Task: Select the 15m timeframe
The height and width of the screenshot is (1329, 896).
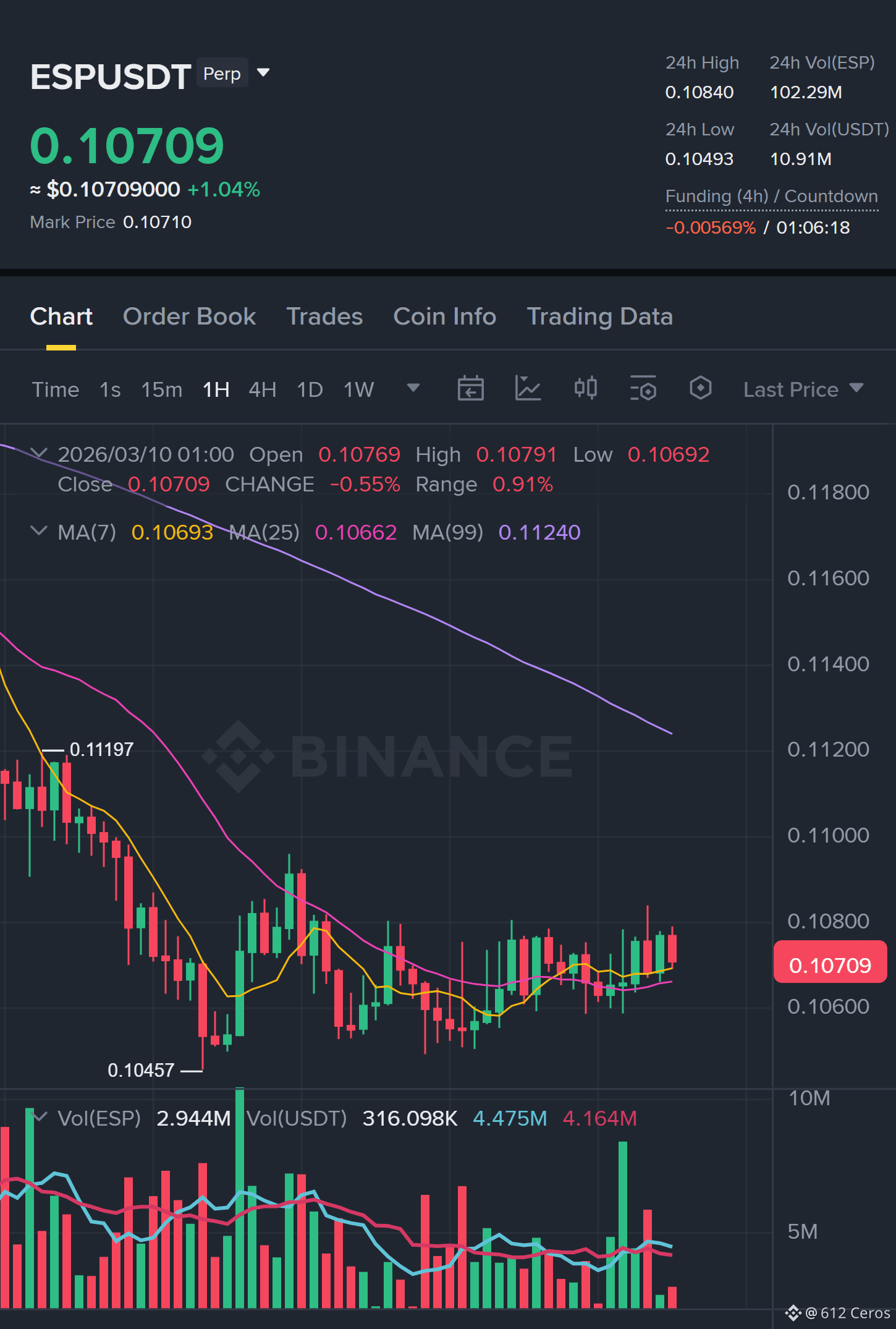Action: click(162, 389)
